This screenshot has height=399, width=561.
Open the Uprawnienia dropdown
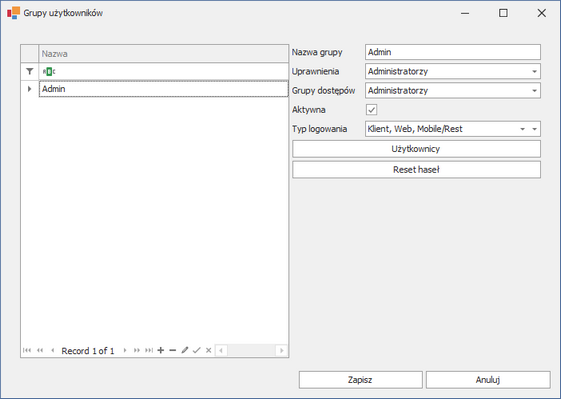pos(535,72)
